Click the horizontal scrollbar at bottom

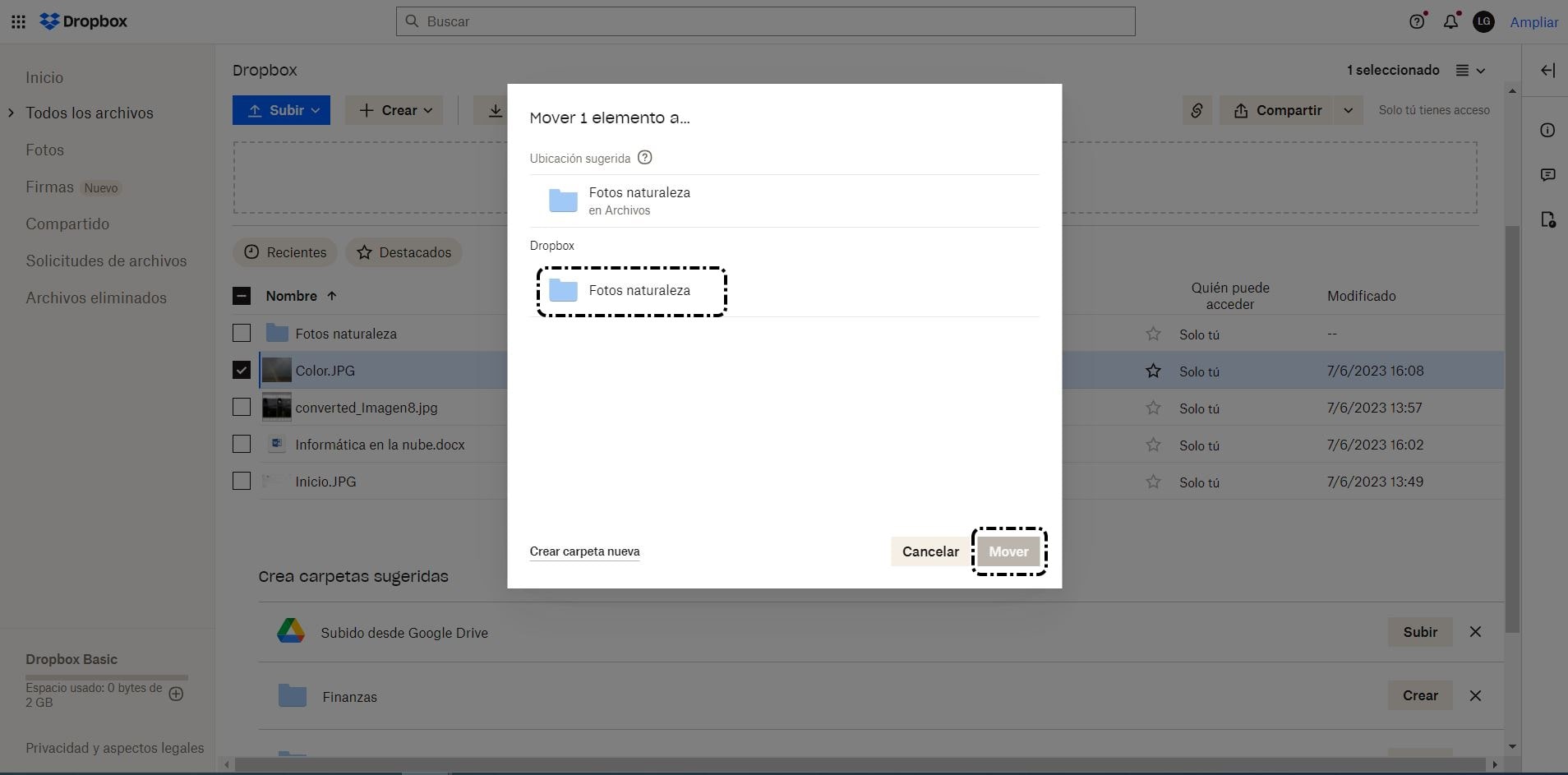coord(859,764)
